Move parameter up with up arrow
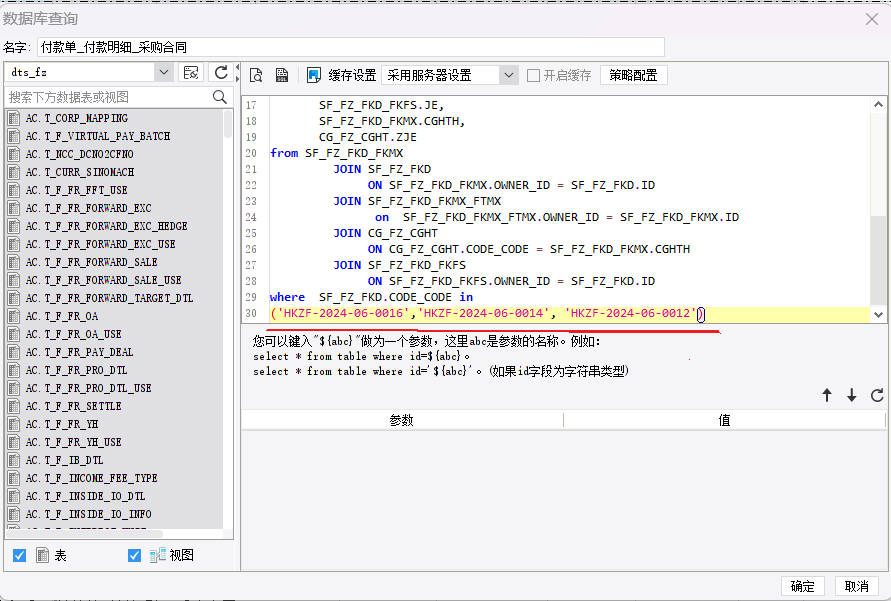This screenshot has width=891, height=601. (x=827, y=395)
